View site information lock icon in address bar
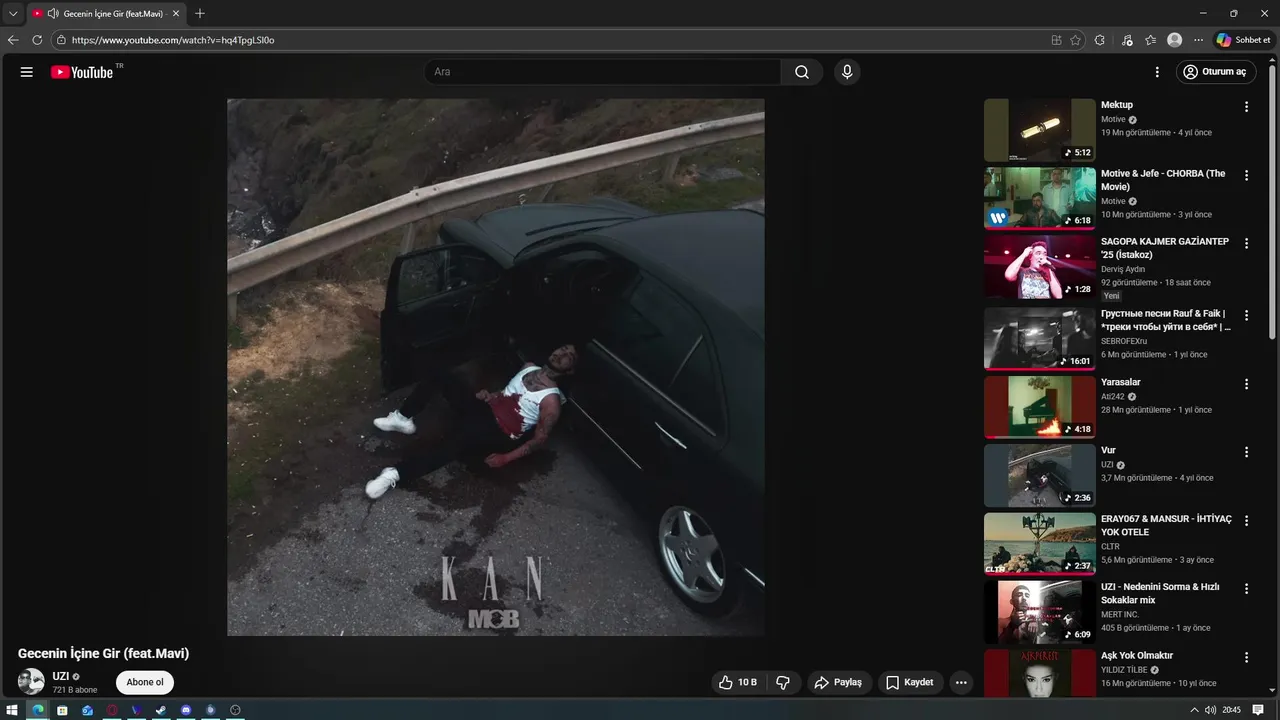The width and height of the screenshot is (1280, 720). (61, 40)
